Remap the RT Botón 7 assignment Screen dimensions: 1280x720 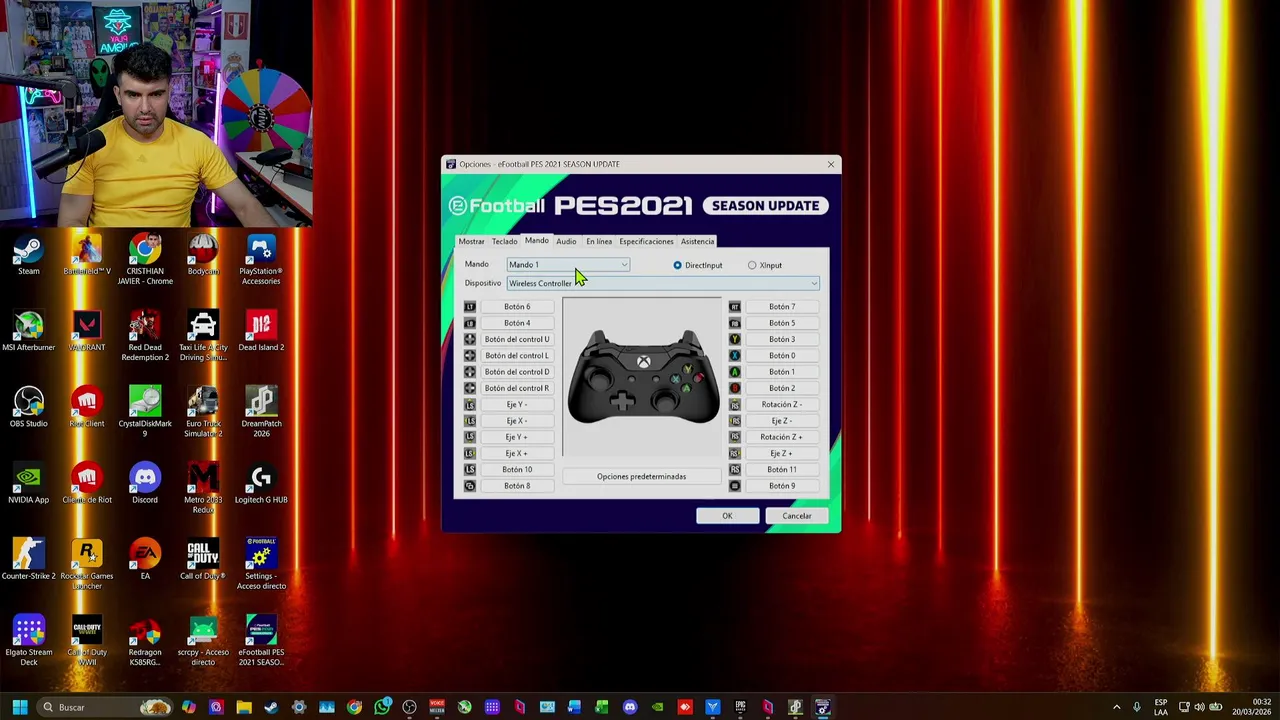click(782, 307)
